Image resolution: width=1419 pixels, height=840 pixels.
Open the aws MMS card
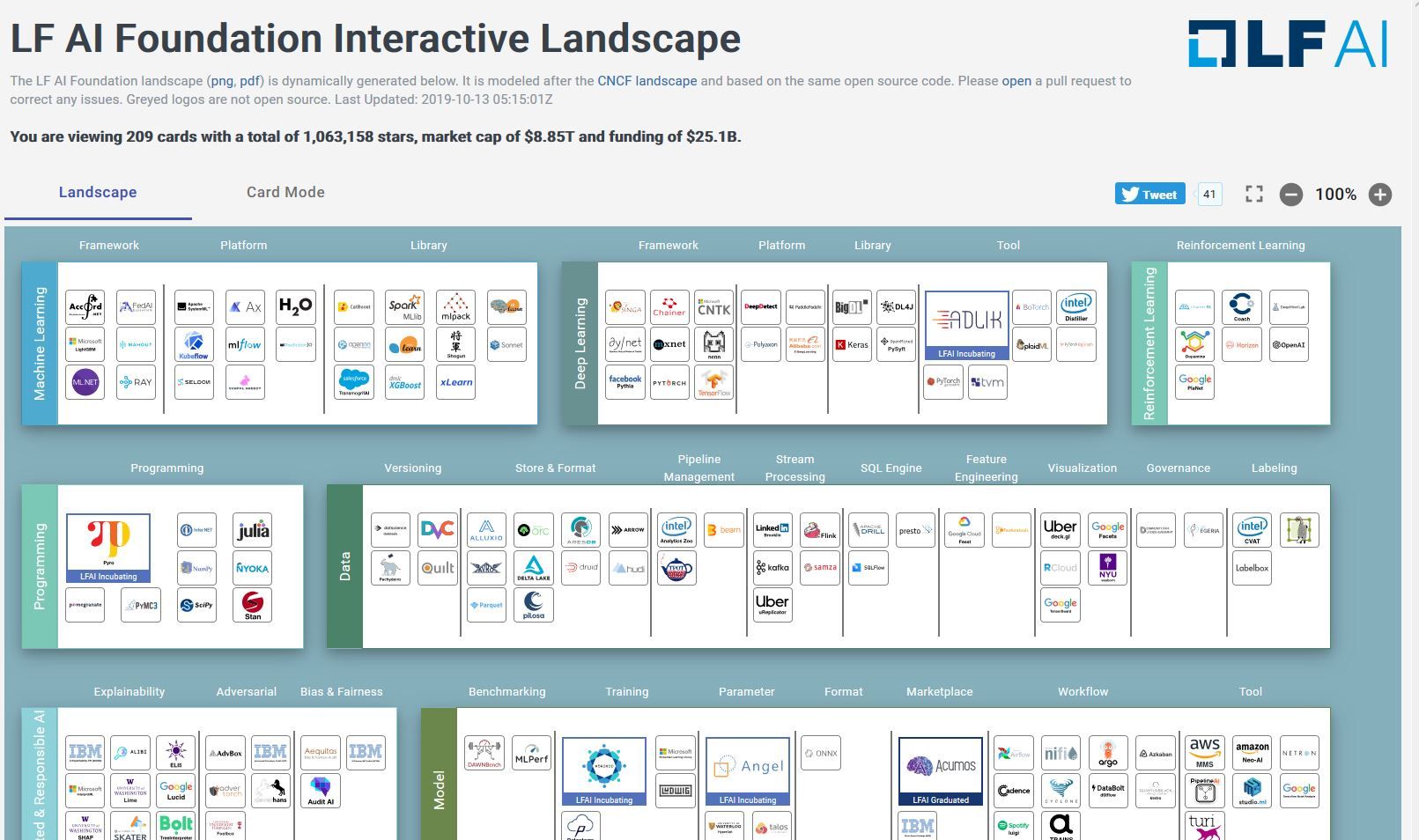[x=1205, y=753]
